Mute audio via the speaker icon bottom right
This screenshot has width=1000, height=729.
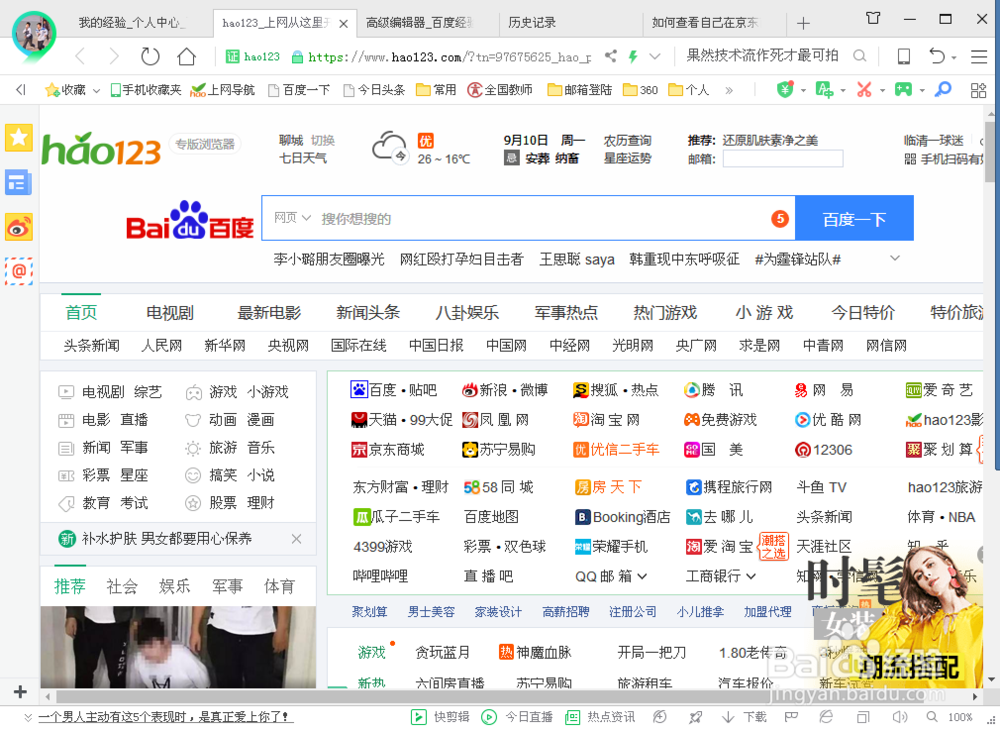(901, 717)
